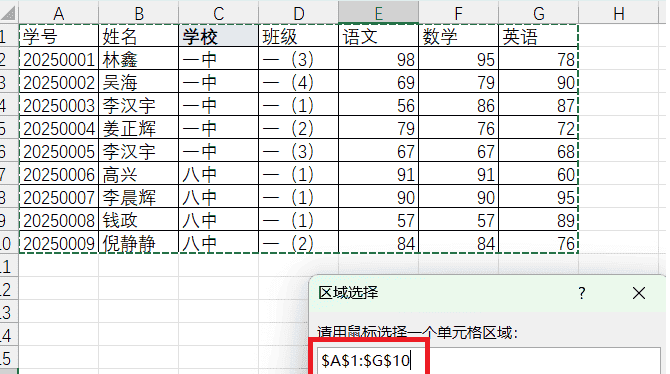Screen dimensions: 670x374
Task: Click the help question mark in 区域选择 dialog
Action: 582,293
